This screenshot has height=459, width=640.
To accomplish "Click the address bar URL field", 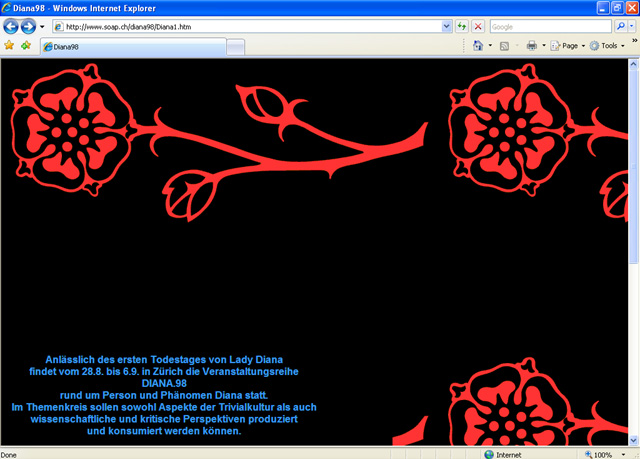I will 250,26.
